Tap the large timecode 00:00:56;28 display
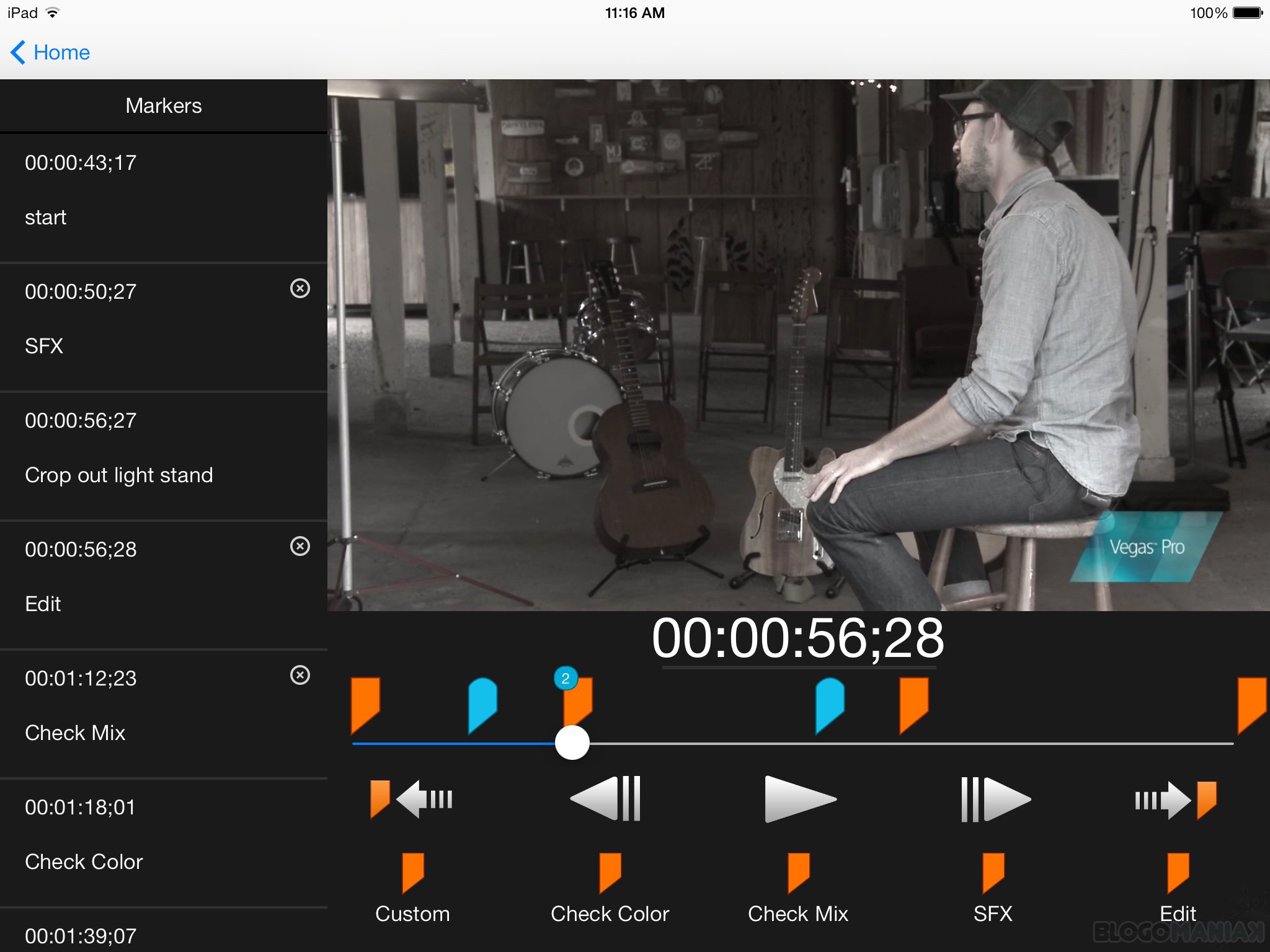Image resolution: width=1270 pixels, height=952 pixels. [798, 638]
